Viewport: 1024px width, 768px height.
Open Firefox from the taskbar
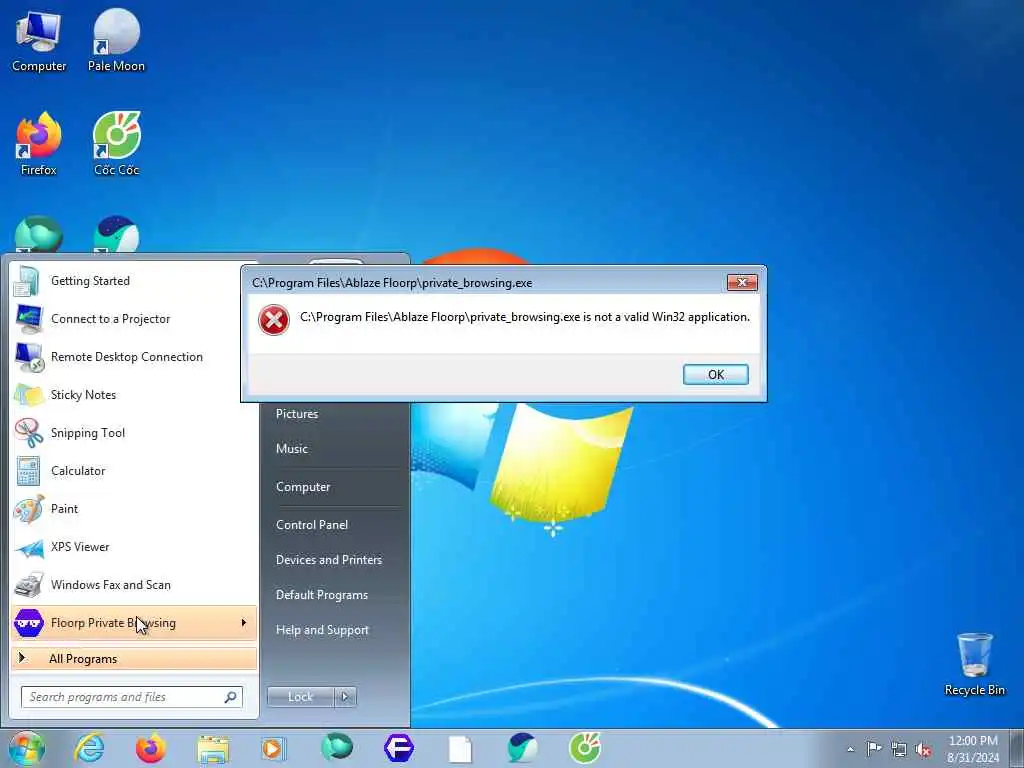click(151, 748)
